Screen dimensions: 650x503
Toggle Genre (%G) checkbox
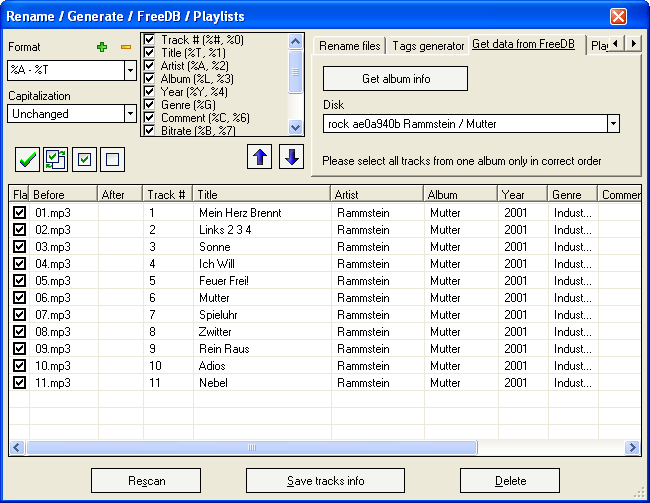click(x=149, y=104)
